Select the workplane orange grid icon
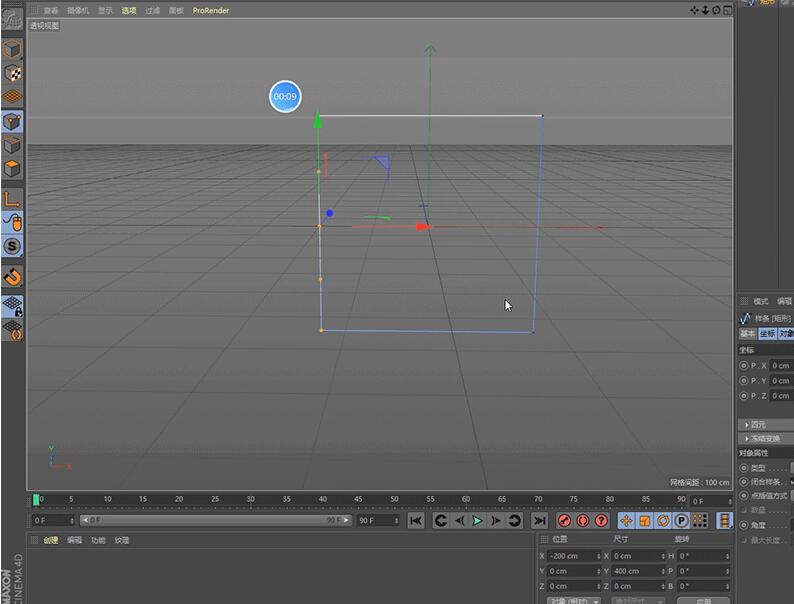The width and height of the screenshot is (794, 604). [x=13, y=96]
